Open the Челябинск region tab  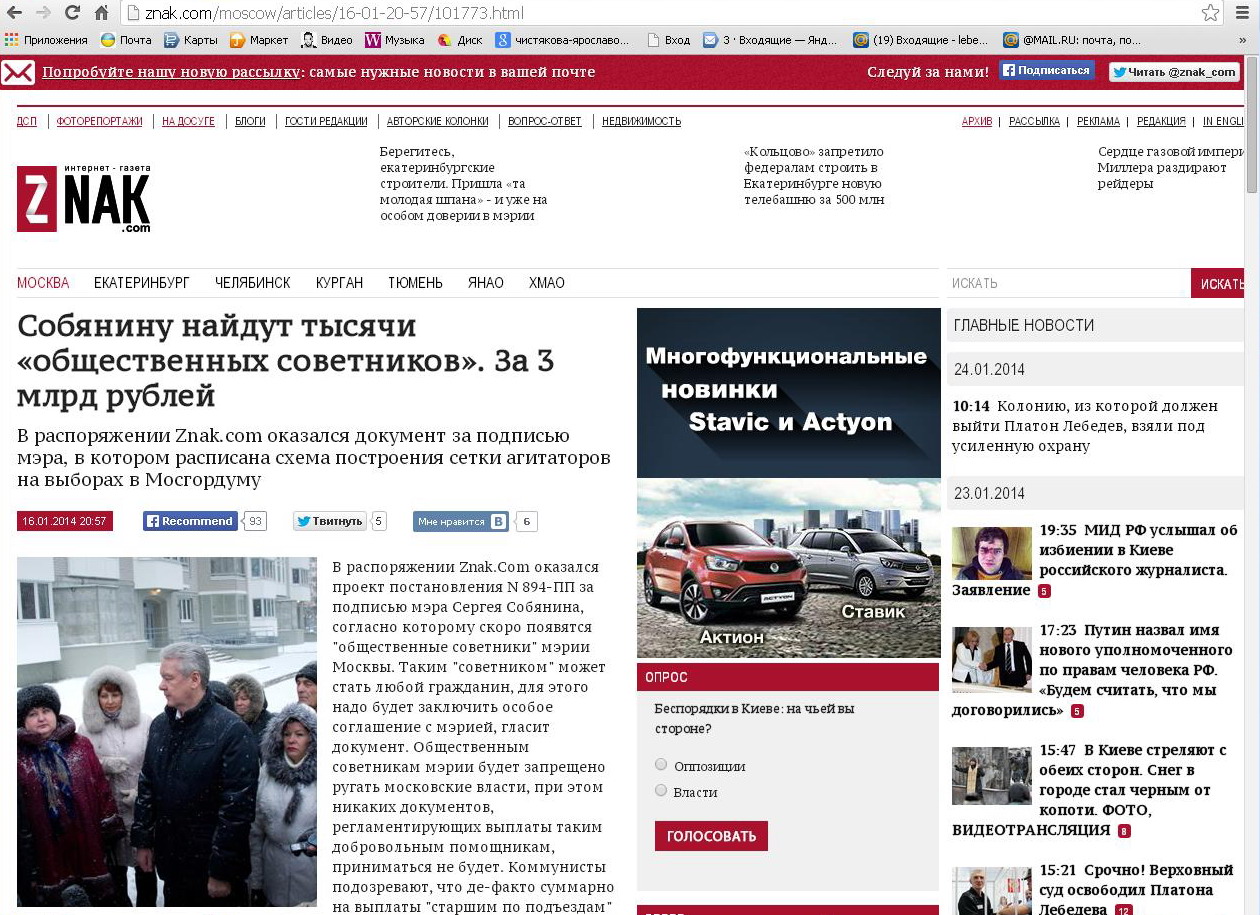tap(253, 283)
